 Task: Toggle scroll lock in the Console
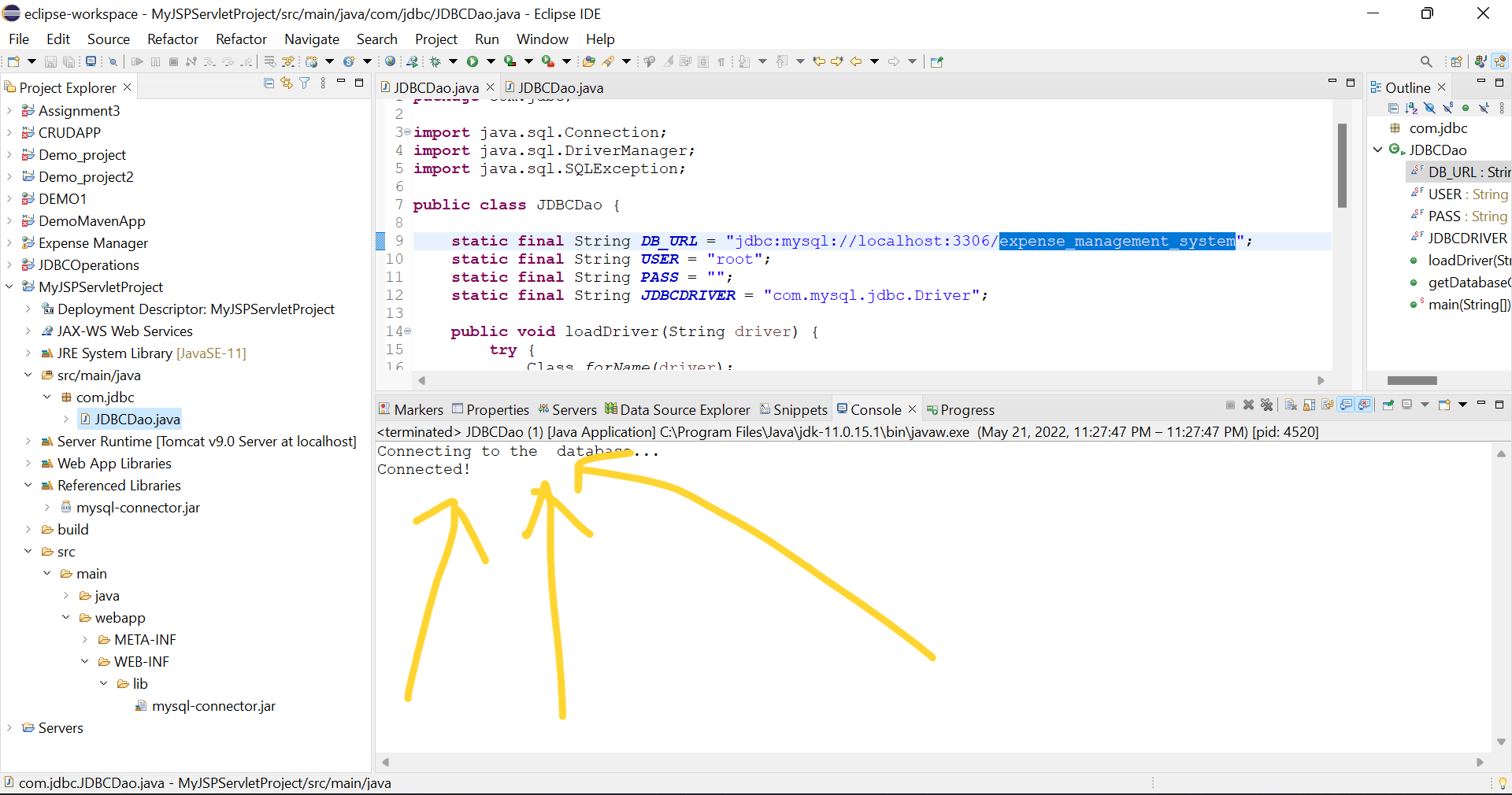point(1309,405)
